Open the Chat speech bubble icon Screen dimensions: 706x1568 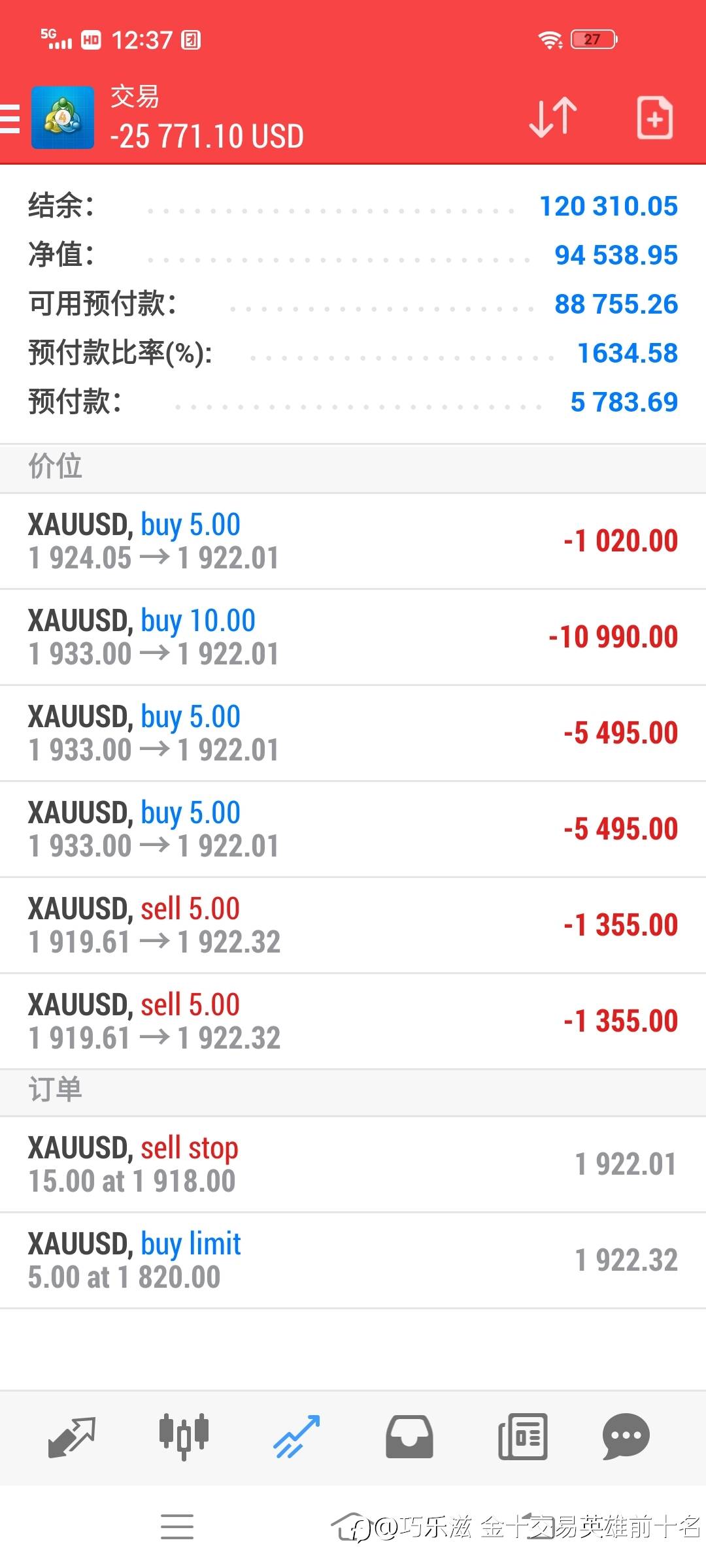click(x=626, y=1437)
